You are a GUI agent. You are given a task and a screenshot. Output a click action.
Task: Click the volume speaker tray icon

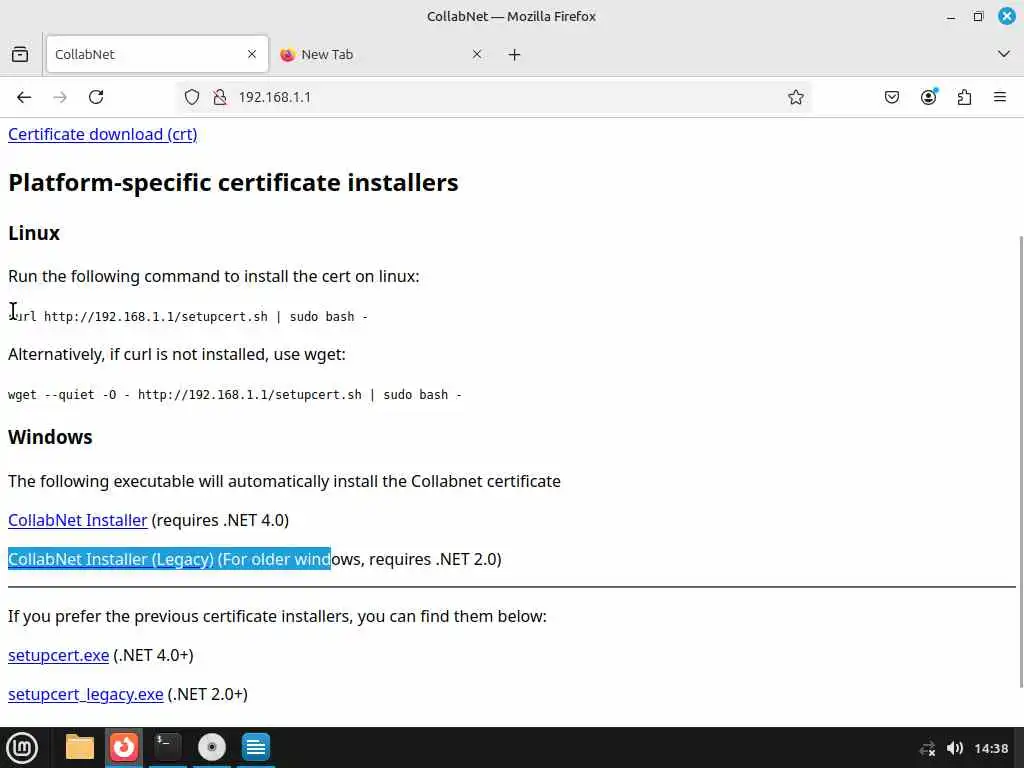[955, 748]
